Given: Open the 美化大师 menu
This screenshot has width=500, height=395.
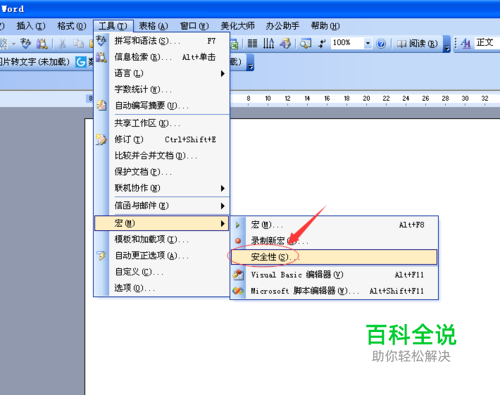Looking at the screenshot, I should click(238, 26).
